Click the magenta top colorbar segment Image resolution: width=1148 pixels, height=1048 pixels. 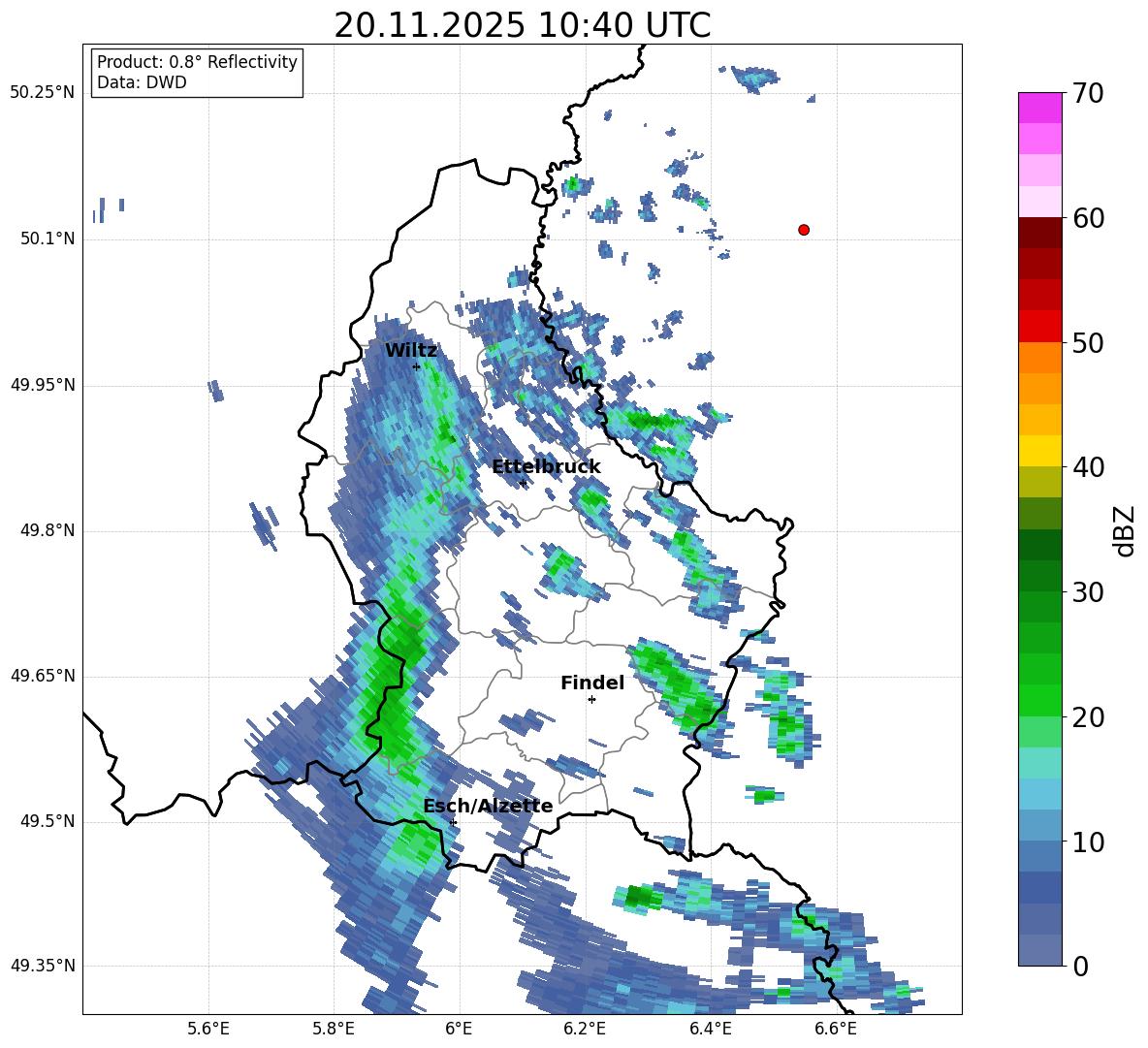(x=1039, y=108)
